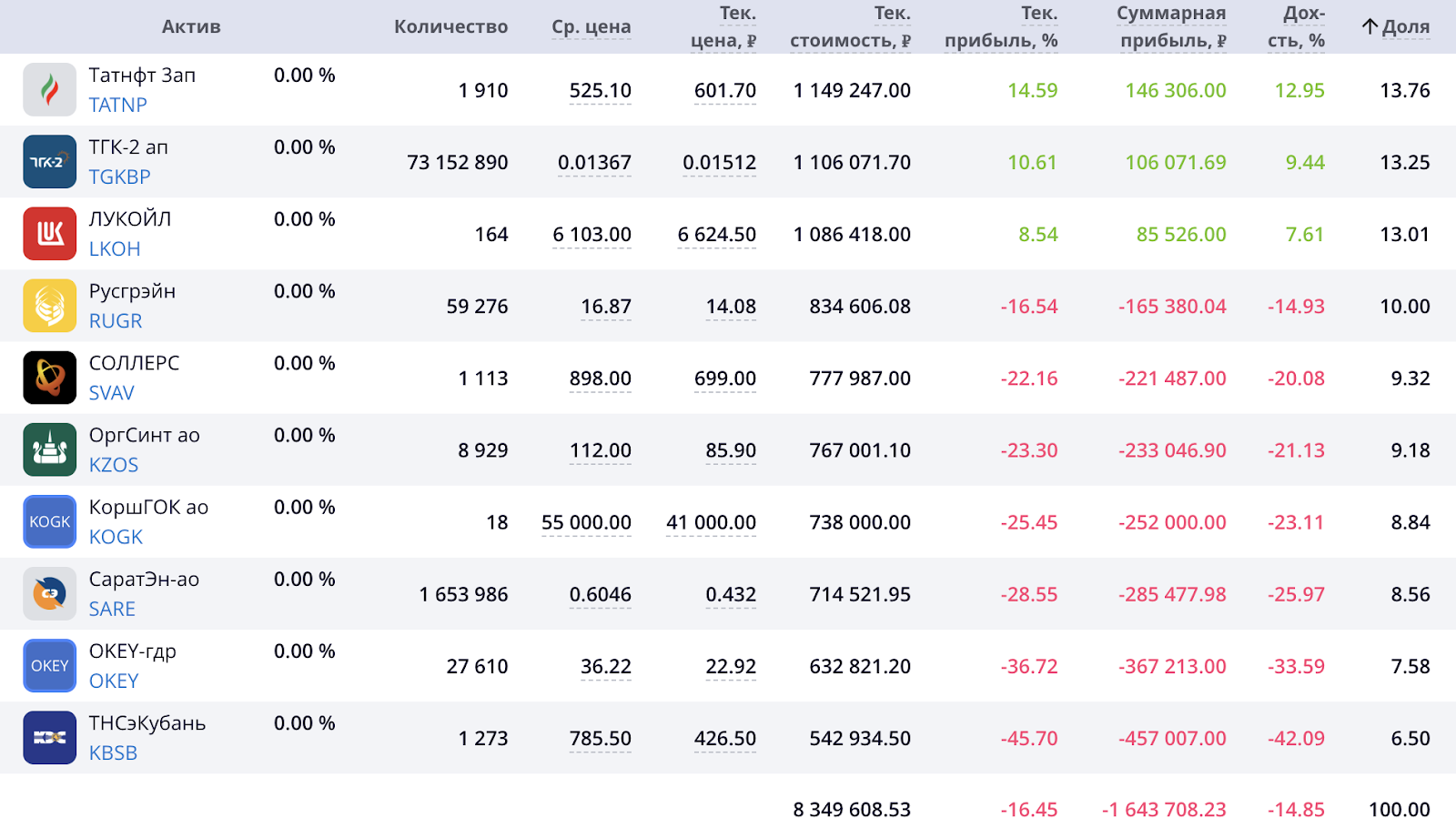Click the ТГК-2 company logo
Viewport: 1456px width, 838px height.
[49, 162]
